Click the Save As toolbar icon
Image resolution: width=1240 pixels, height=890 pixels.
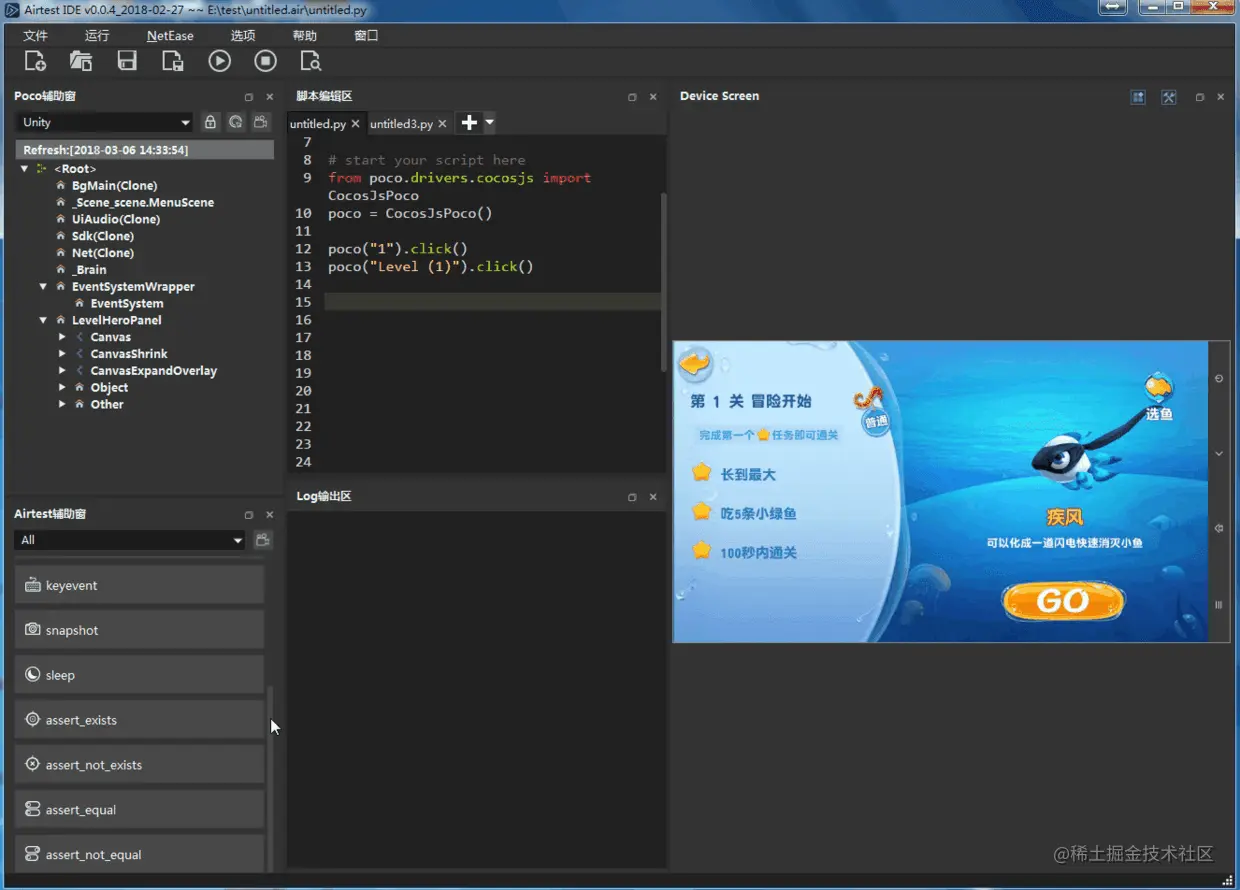[x=173, y=61]
